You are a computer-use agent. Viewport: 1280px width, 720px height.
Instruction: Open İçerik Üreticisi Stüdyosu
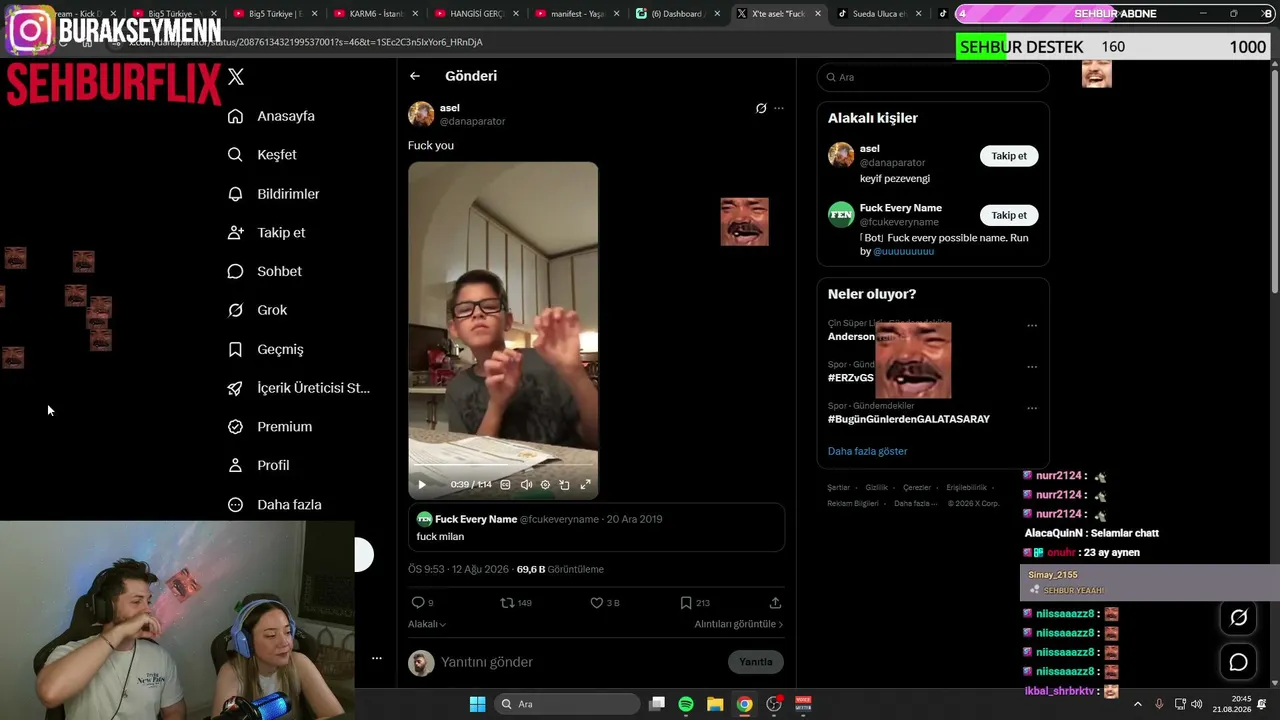(299, 388)
